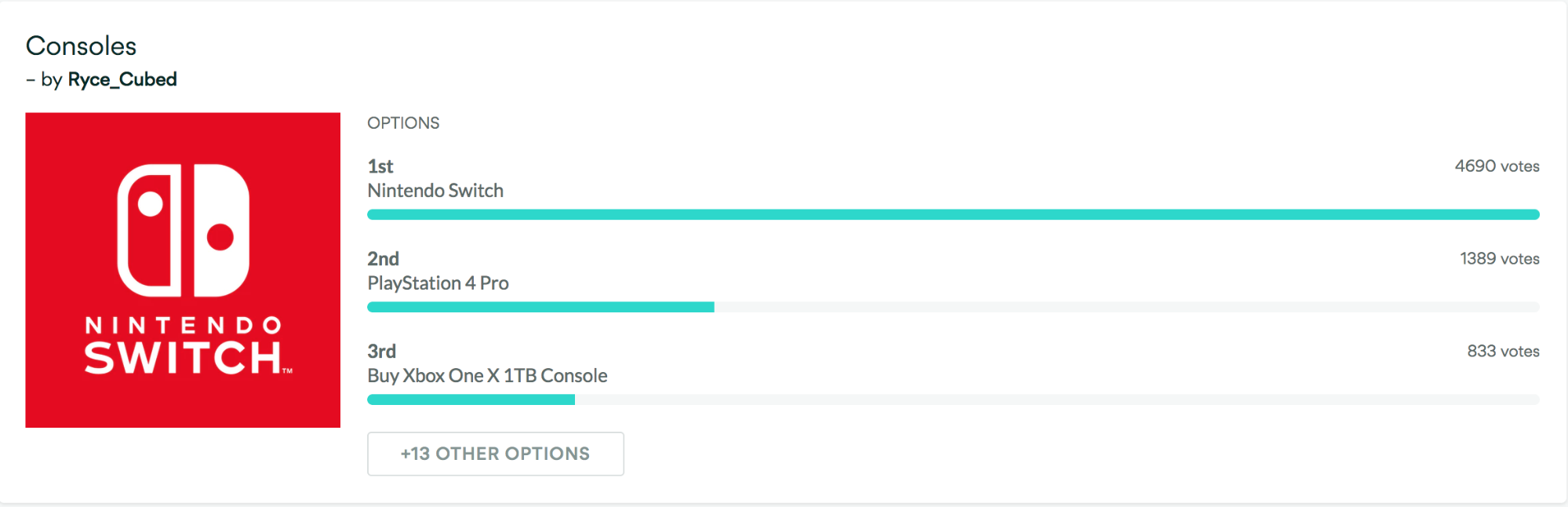This screenshot has height=507, width=1568.
Task: Select the Buy Xbox One X 1TB Console option
Action: (x=487, y=376)
